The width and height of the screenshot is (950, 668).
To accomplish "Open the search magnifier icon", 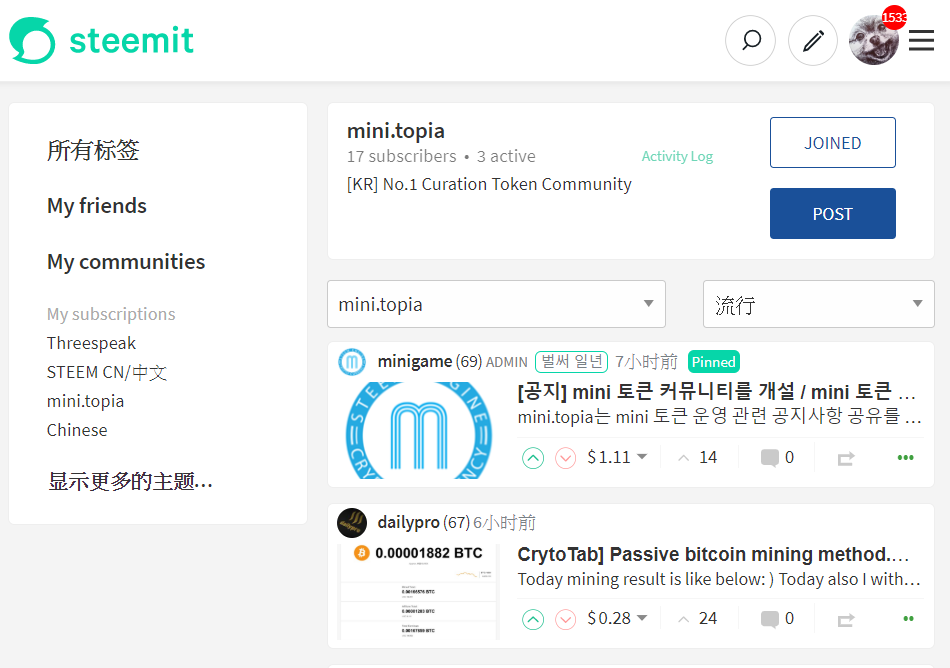I will coord(751,41).
